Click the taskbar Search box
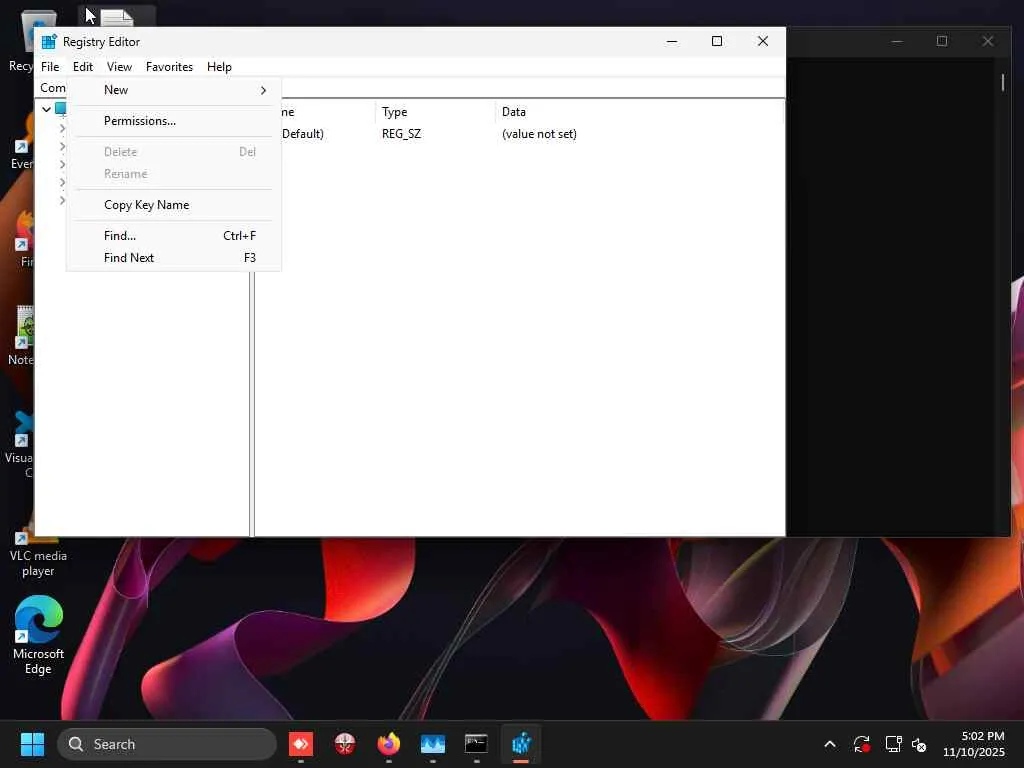This screenshot has width=1024, height=768. (167, 744)
